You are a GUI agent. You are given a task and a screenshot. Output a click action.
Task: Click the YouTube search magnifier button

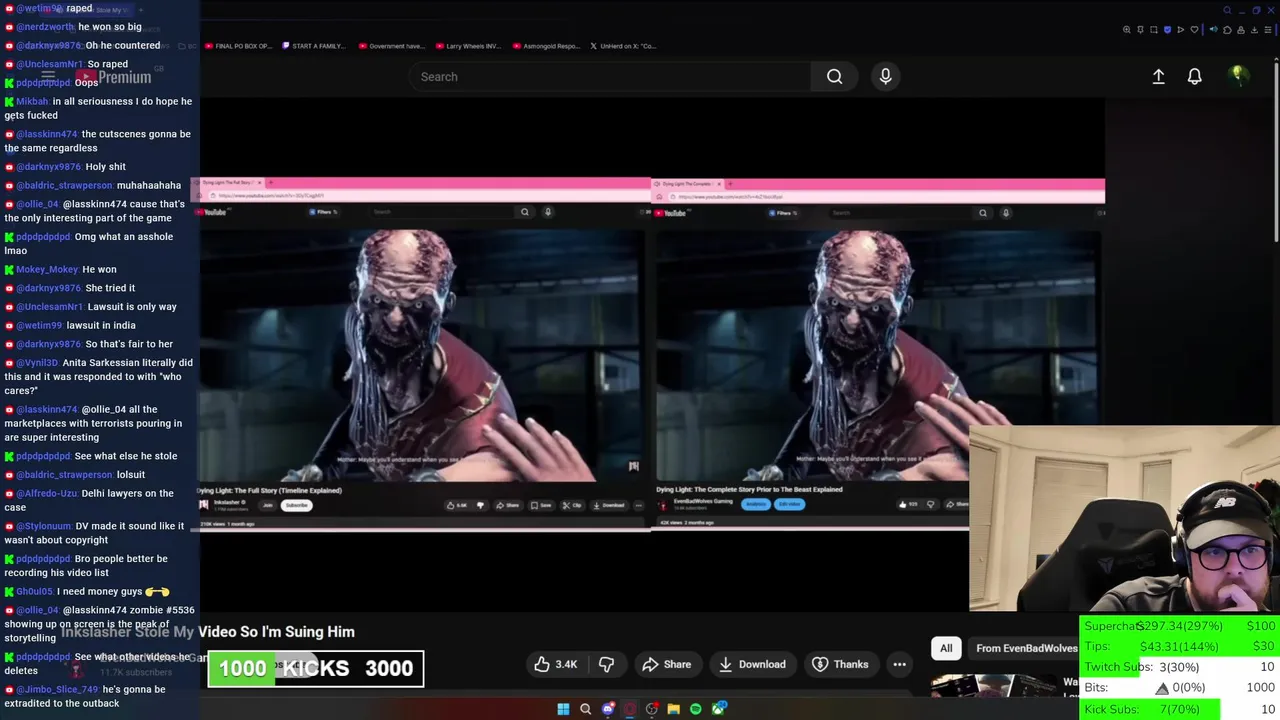(834, 77)
